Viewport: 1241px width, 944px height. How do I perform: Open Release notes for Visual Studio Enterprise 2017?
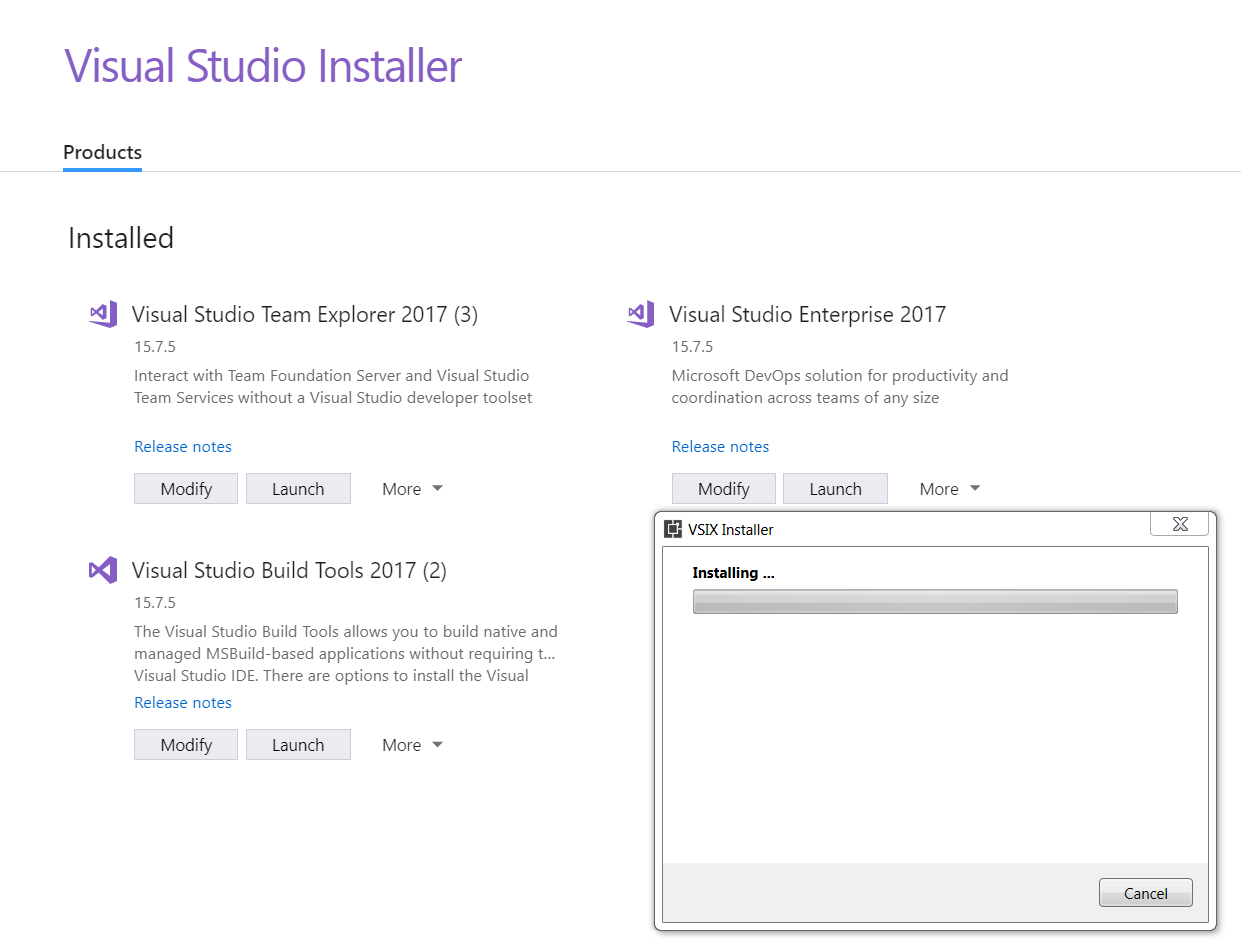(720, 446)
